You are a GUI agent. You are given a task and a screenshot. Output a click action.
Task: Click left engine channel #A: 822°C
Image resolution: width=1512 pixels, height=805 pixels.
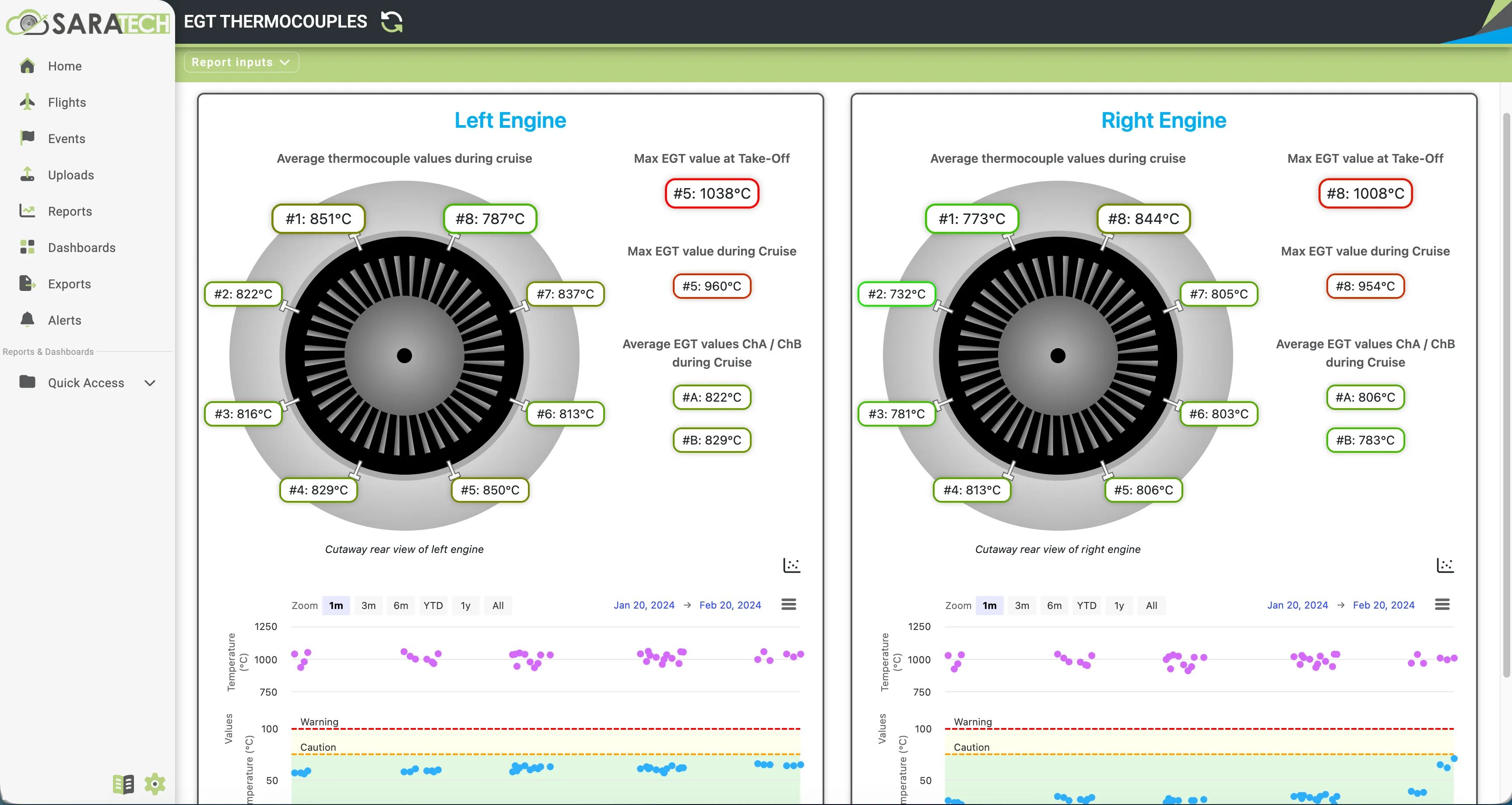pos(712,397)
